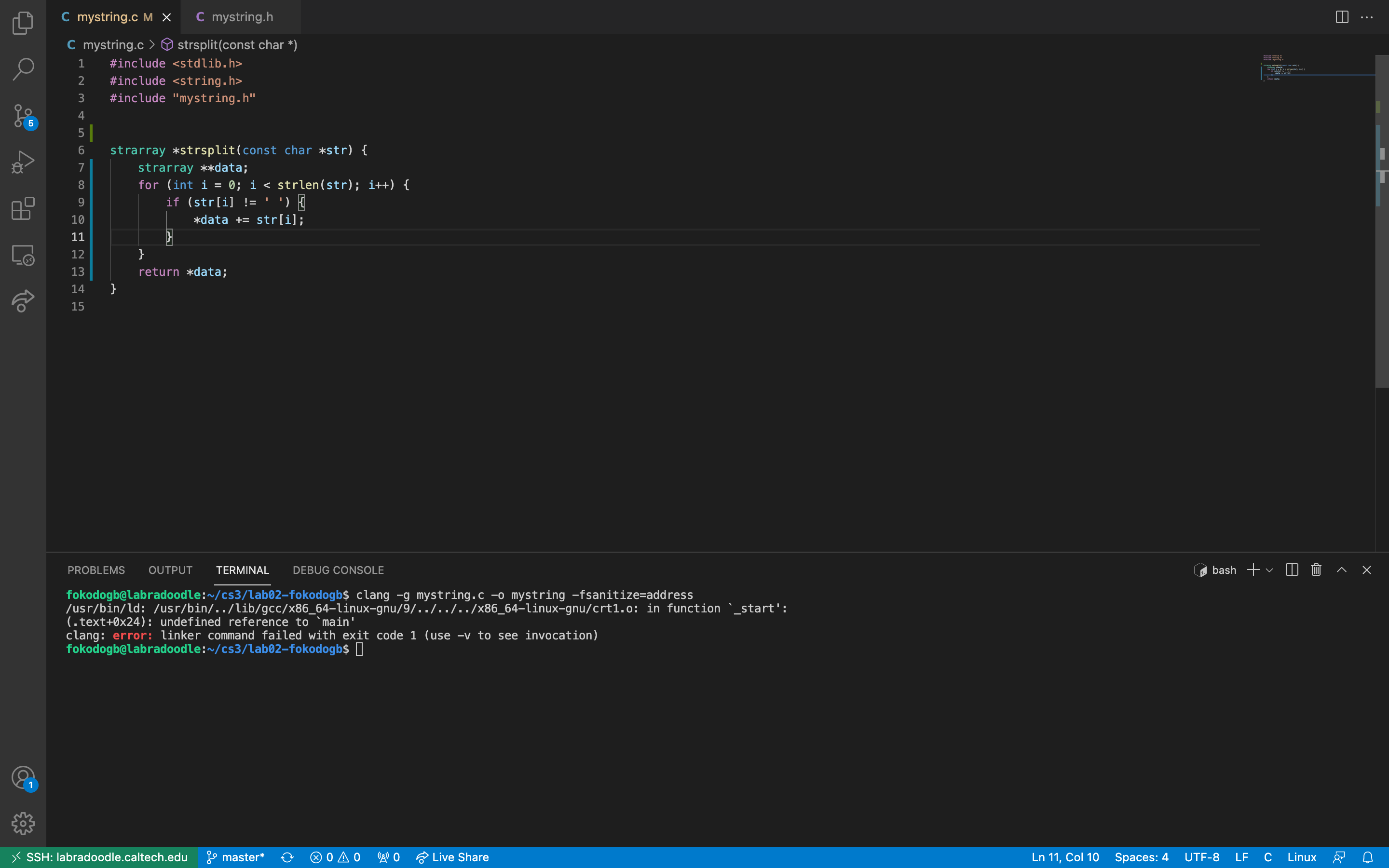Open notifications bell in status bar
The height and width of the screenshot is (868, 1389).
point(1368,857)
